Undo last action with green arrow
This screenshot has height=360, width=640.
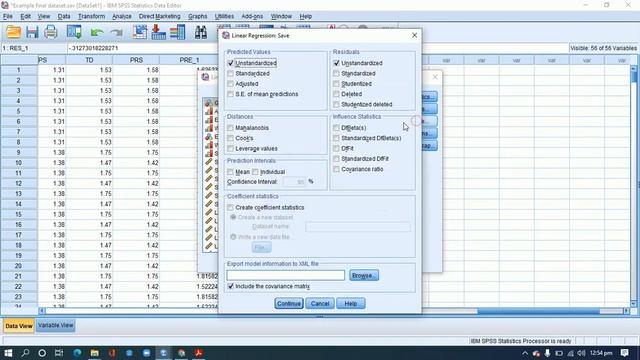point(97,32)
